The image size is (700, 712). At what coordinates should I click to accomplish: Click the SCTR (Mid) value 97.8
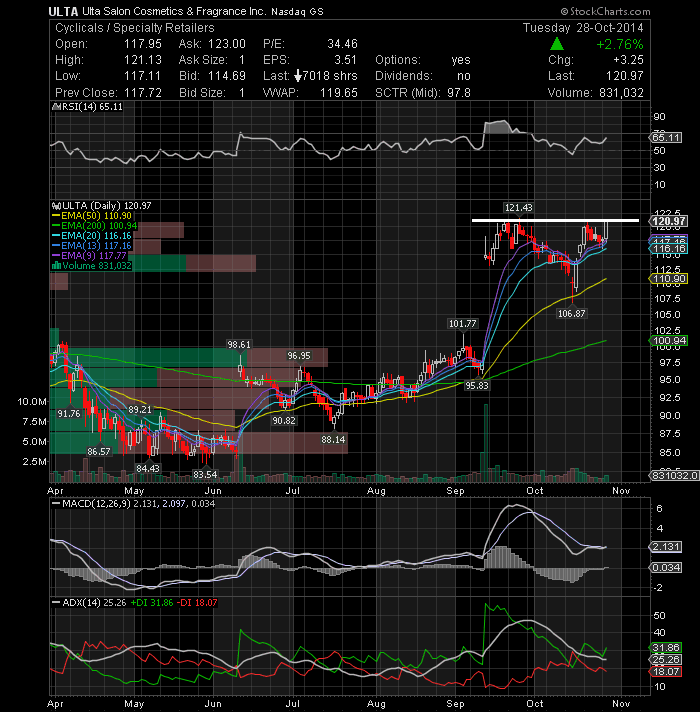[x=458, y=93]
